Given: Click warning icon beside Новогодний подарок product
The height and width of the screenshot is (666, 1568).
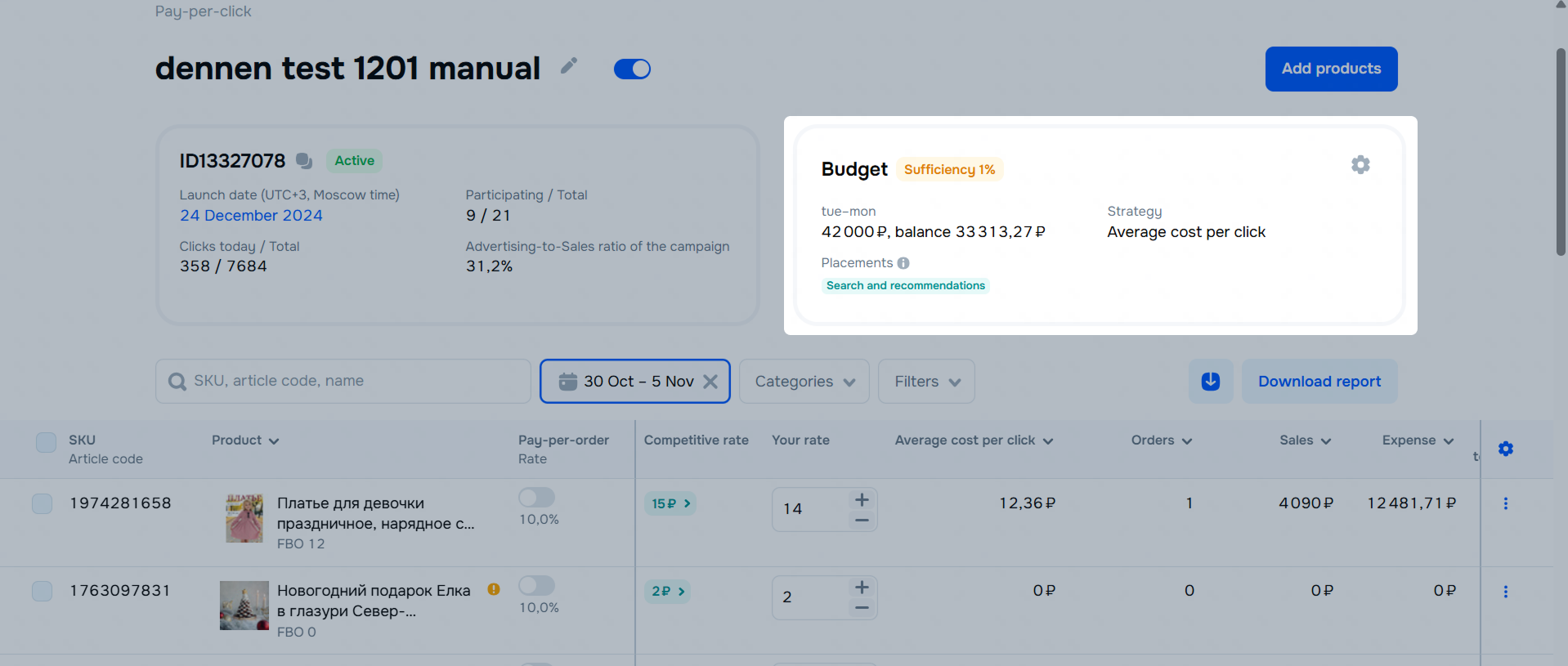Looking at the screenshot, I should point(494,589).
